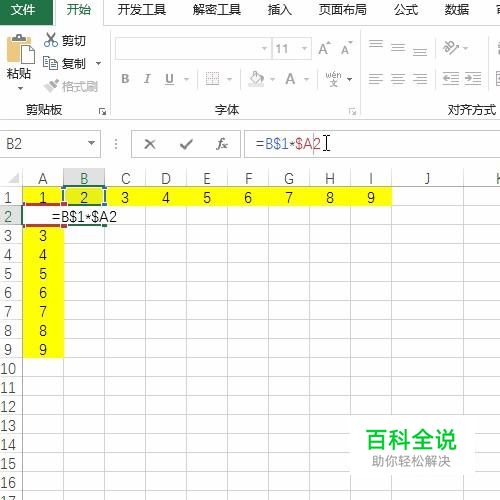Viewport: 500px width, 500px height.
Task: Expand the Orientation dropdown arrow
Action: click(x=466, y=48)
